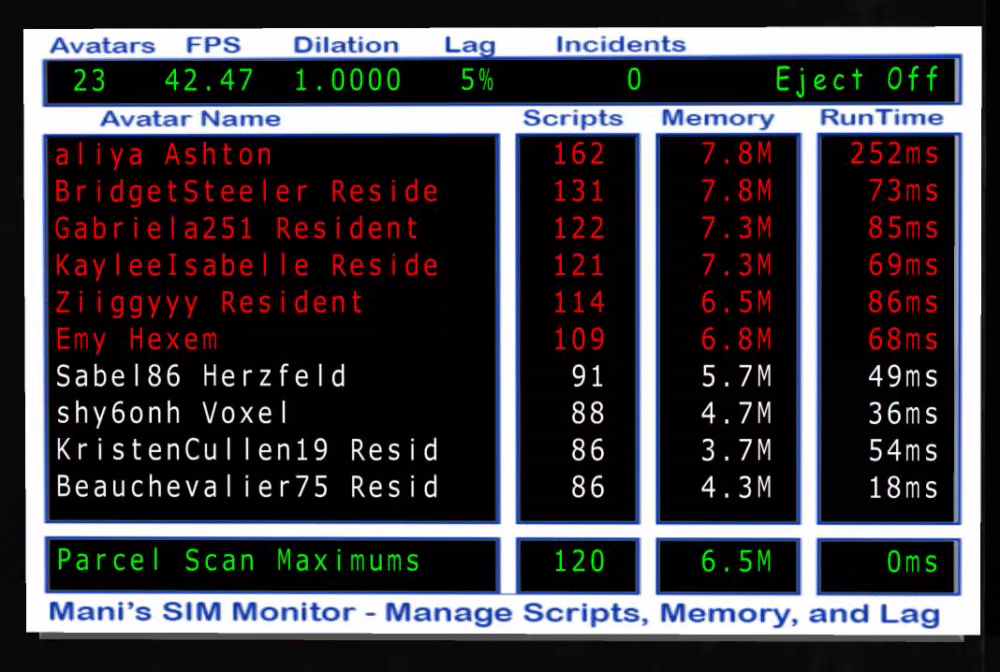Click aliya Ashton's 252ms runtime value
The image size is (1000, 672).
click(894, 154)
